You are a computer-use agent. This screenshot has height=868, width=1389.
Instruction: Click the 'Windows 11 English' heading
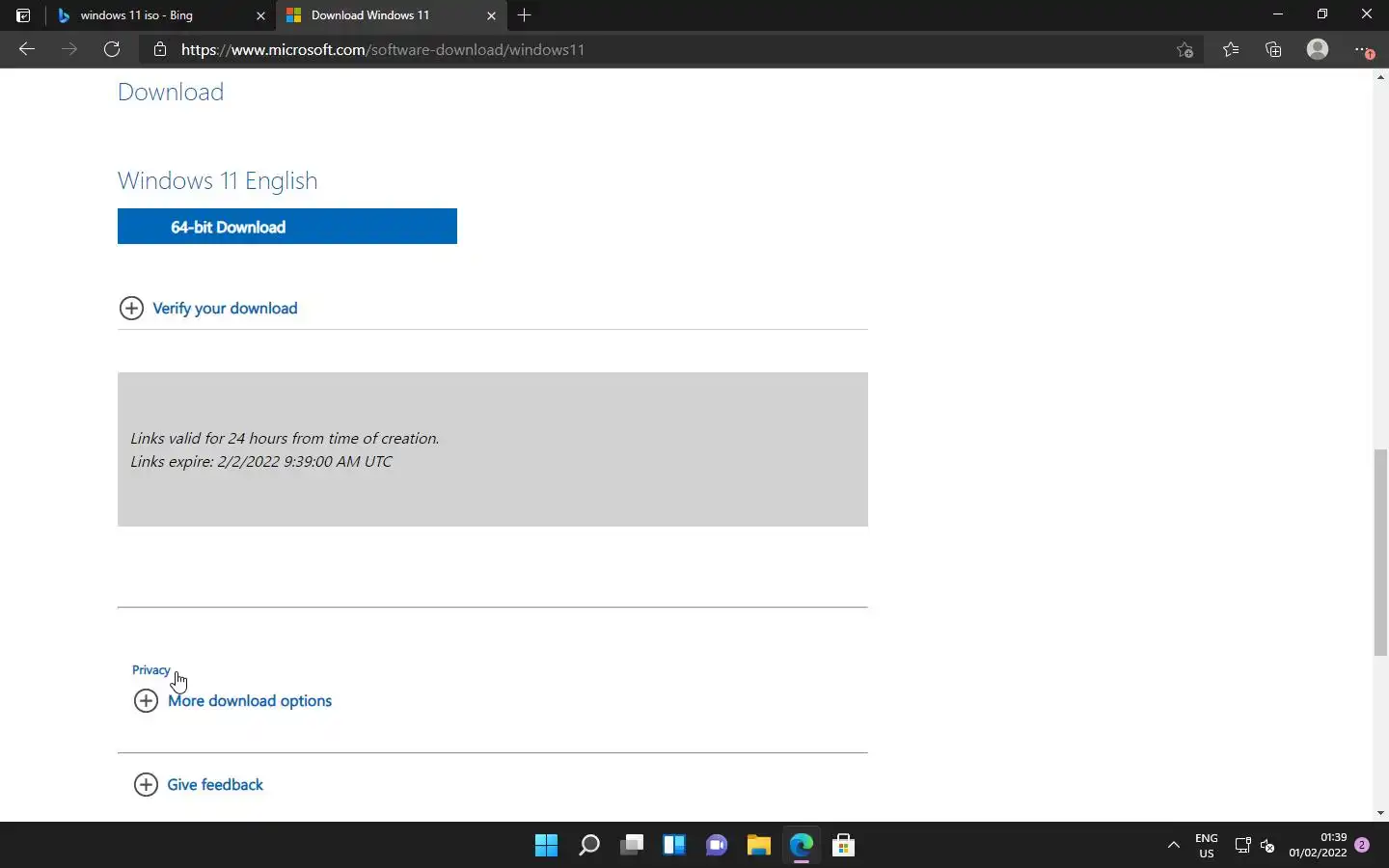point(218,180)
